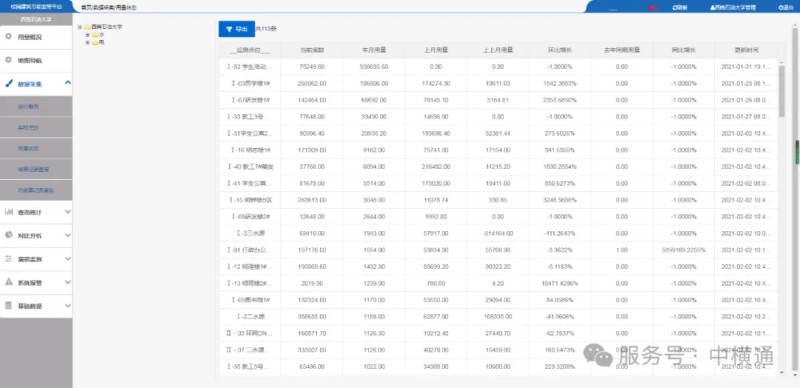Screen dimensions: 800x388
Task: Select the row starting with Ⅱ-03 环网DN
Action: 498,333
